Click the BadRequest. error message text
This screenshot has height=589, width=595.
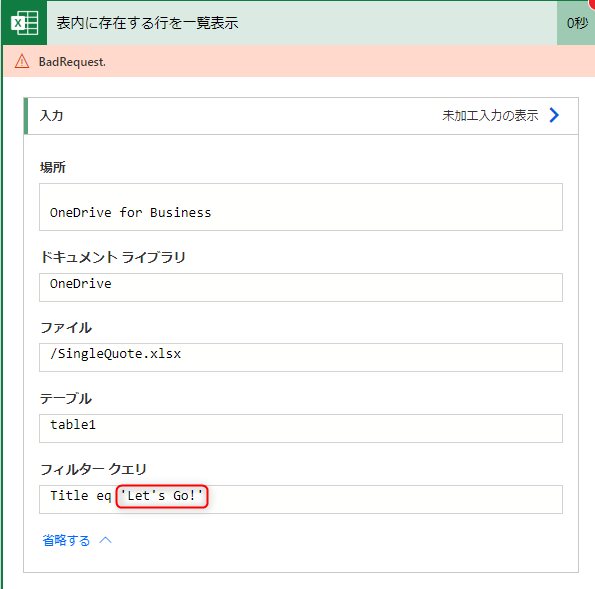(72, 62)
